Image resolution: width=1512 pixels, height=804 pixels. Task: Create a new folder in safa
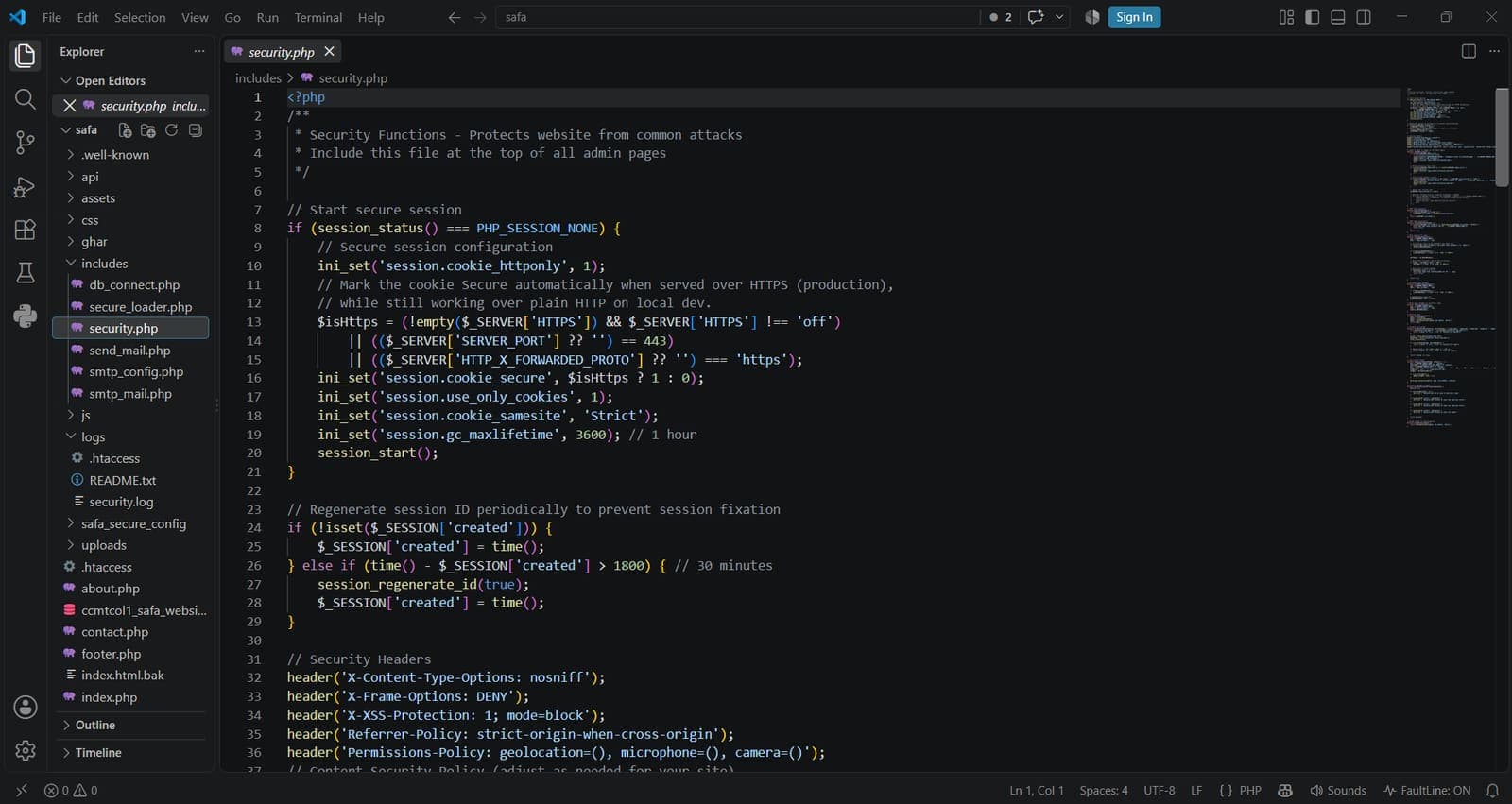click(x=147, y=130)
